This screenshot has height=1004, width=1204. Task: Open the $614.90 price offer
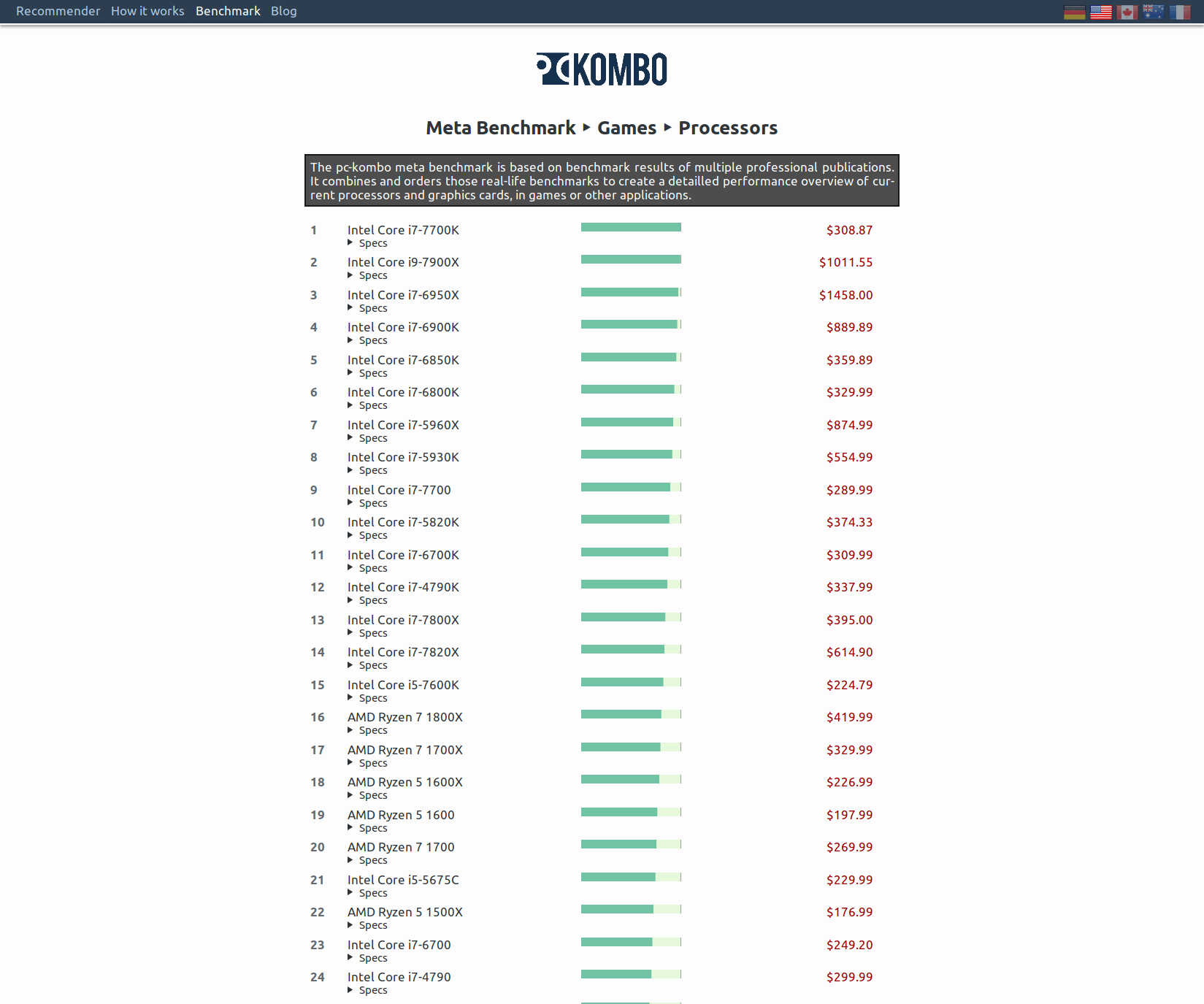[849, 652]
